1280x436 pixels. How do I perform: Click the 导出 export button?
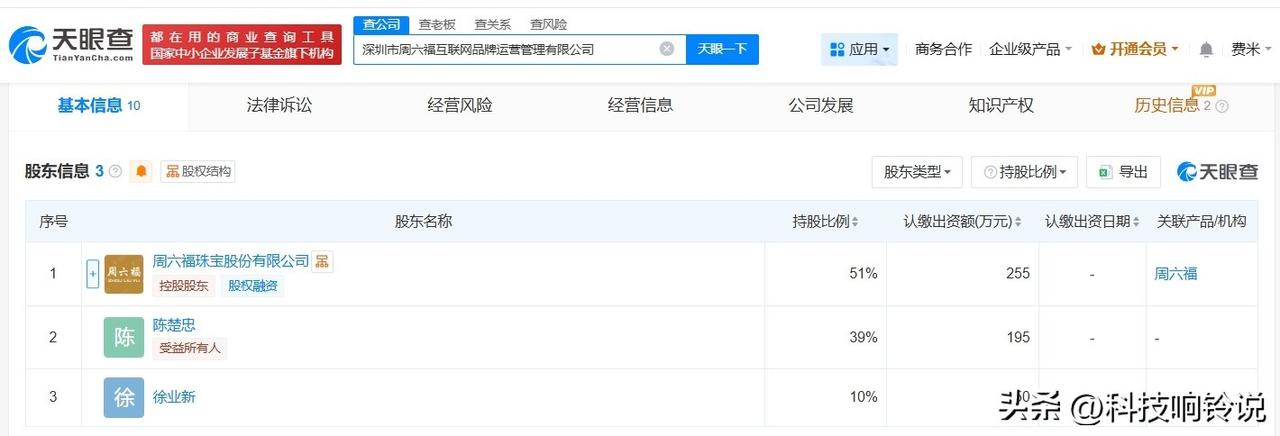click(x=1123, y=172)
